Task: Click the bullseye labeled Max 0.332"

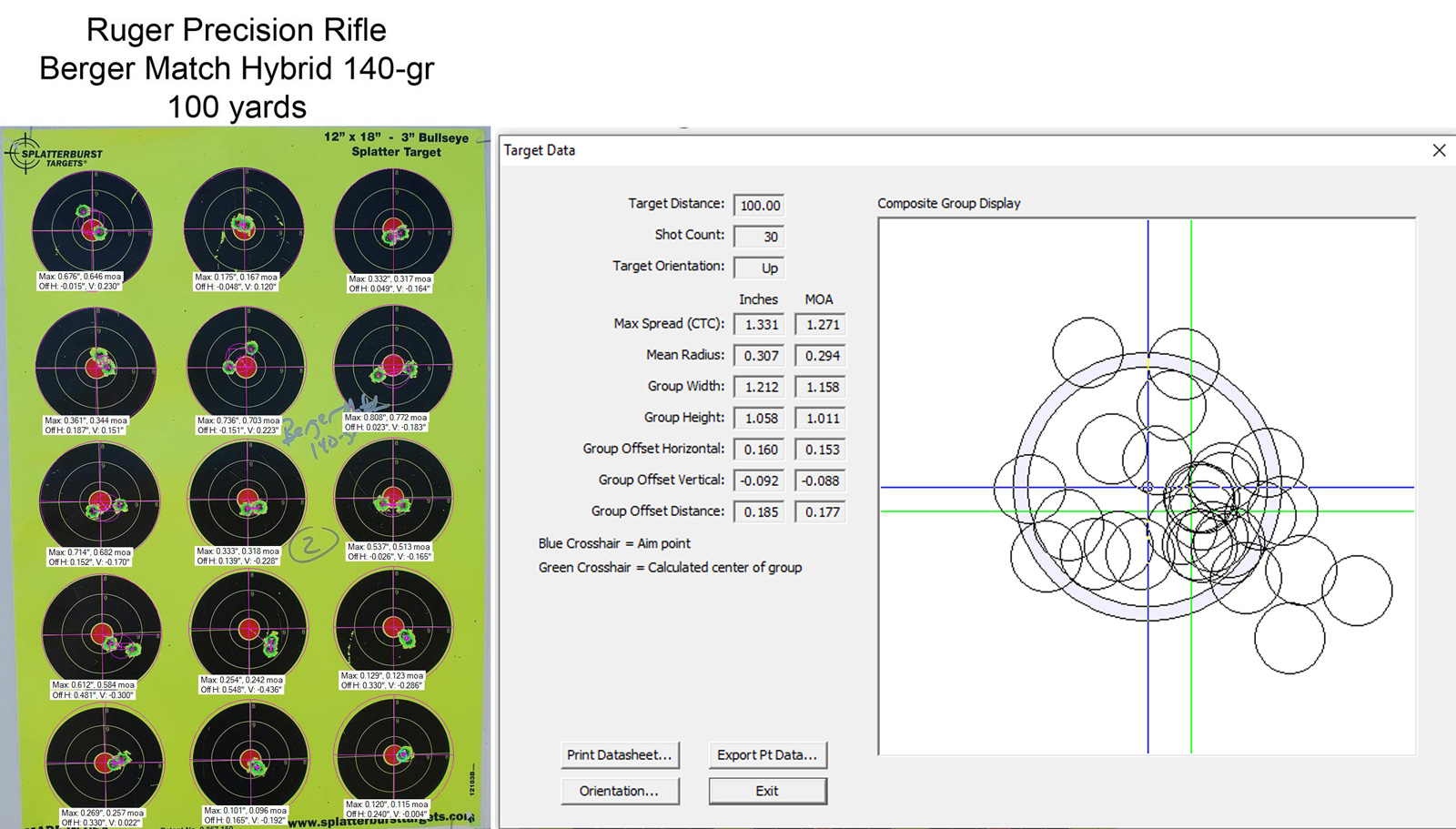Action: pyautogui.click(x=393, y=227)
